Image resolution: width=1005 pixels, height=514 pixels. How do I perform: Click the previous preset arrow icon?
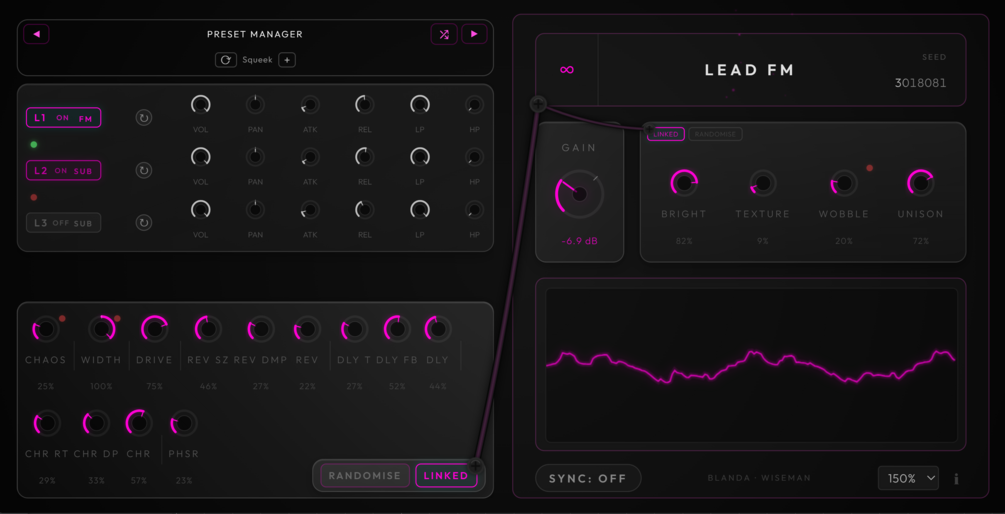click(37, 34)
